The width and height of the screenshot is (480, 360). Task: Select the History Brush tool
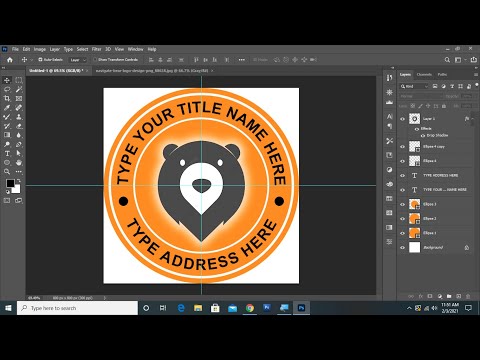[x=7, y=126]
